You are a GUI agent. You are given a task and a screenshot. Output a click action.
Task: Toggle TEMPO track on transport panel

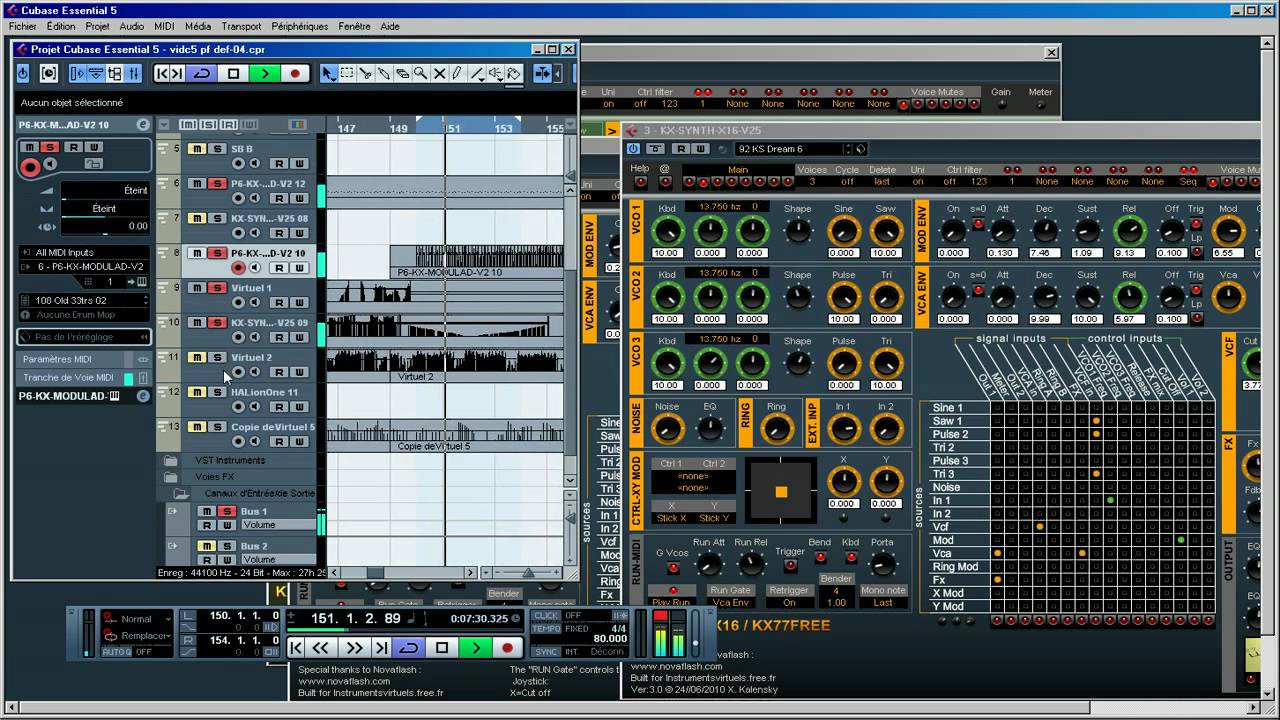coord(547,629)
